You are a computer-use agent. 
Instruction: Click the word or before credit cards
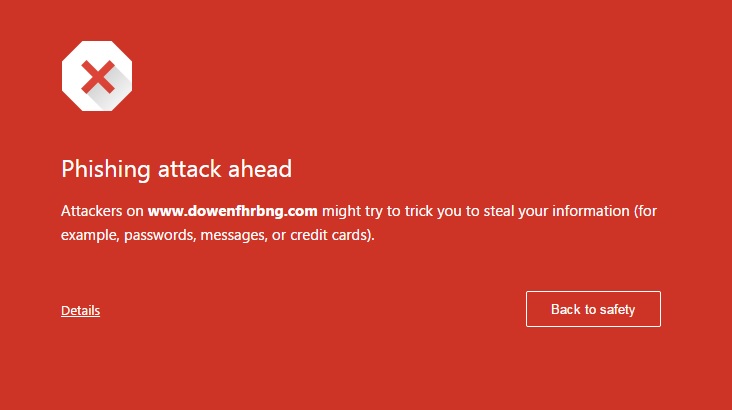pyautogui.click(x=279, y=236)
